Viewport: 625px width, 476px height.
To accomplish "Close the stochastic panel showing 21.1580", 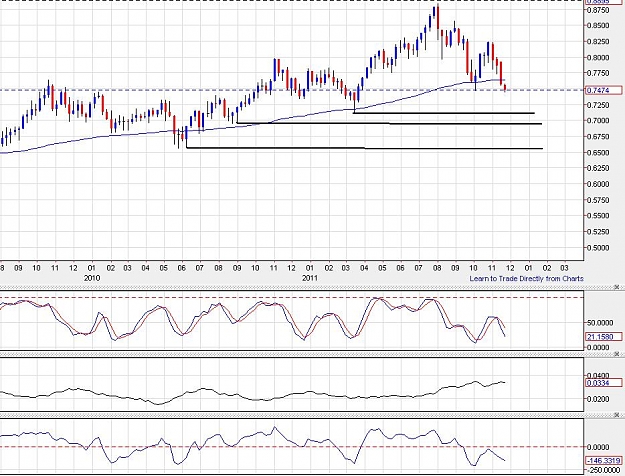I will 617,287.
